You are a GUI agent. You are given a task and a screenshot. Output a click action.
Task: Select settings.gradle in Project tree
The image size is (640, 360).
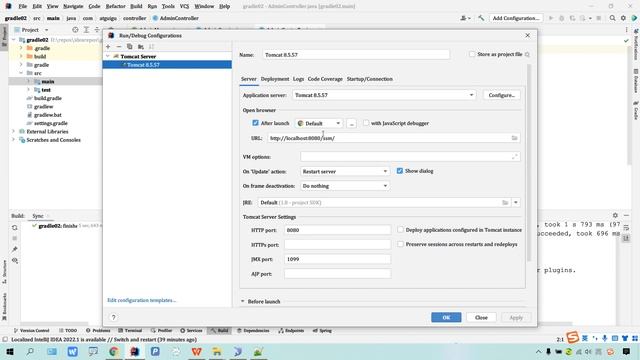pos(51,123)
